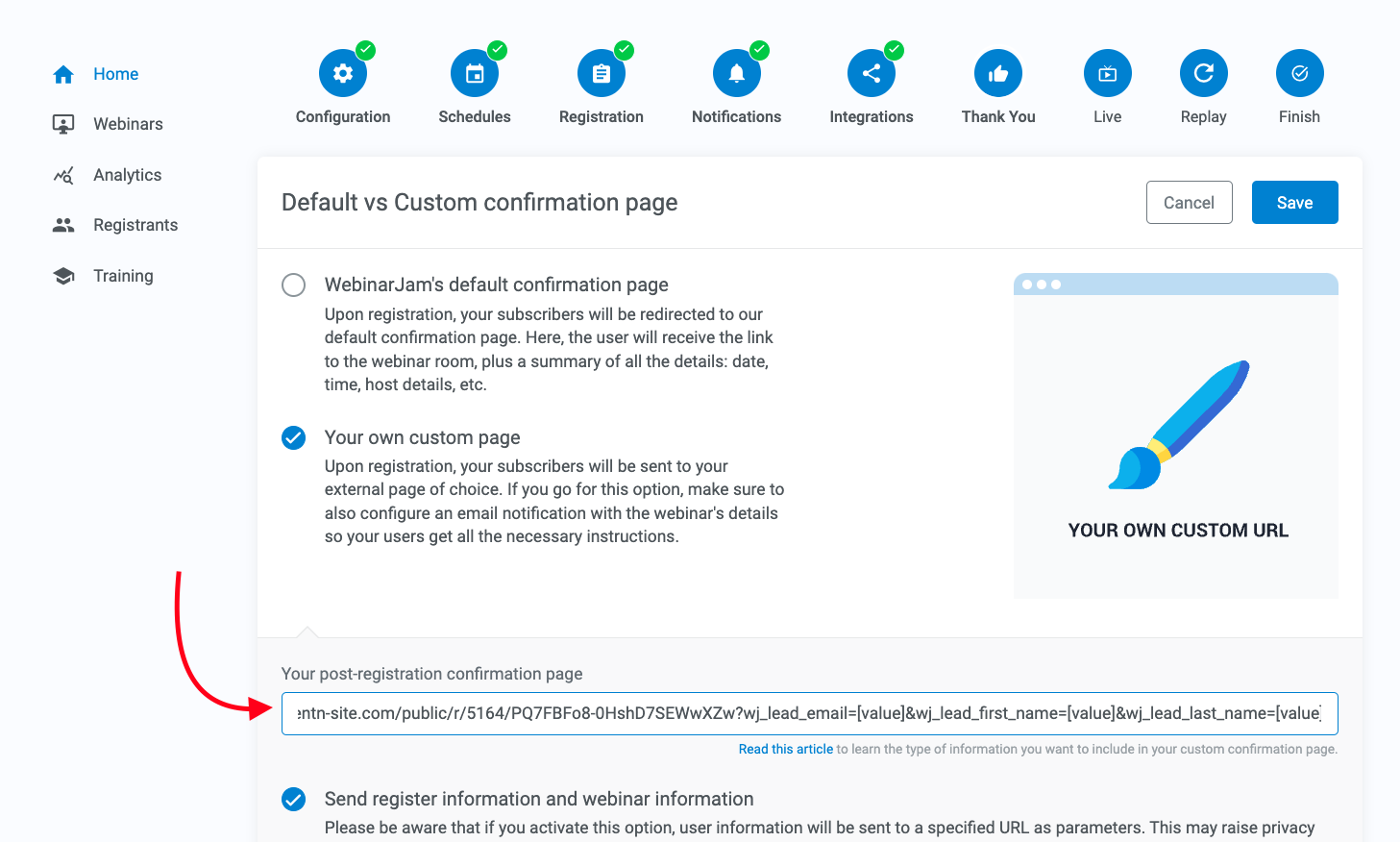Select the Your own custom page option
The image size is (1400, 842).
tap(294, 438)
